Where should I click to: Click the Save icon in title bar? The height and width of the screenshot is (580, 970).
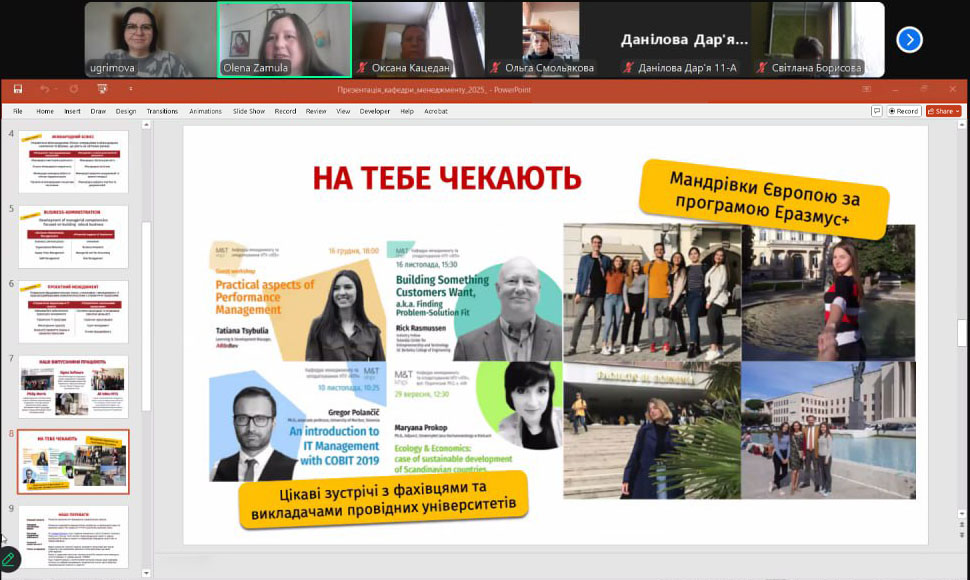19,89
